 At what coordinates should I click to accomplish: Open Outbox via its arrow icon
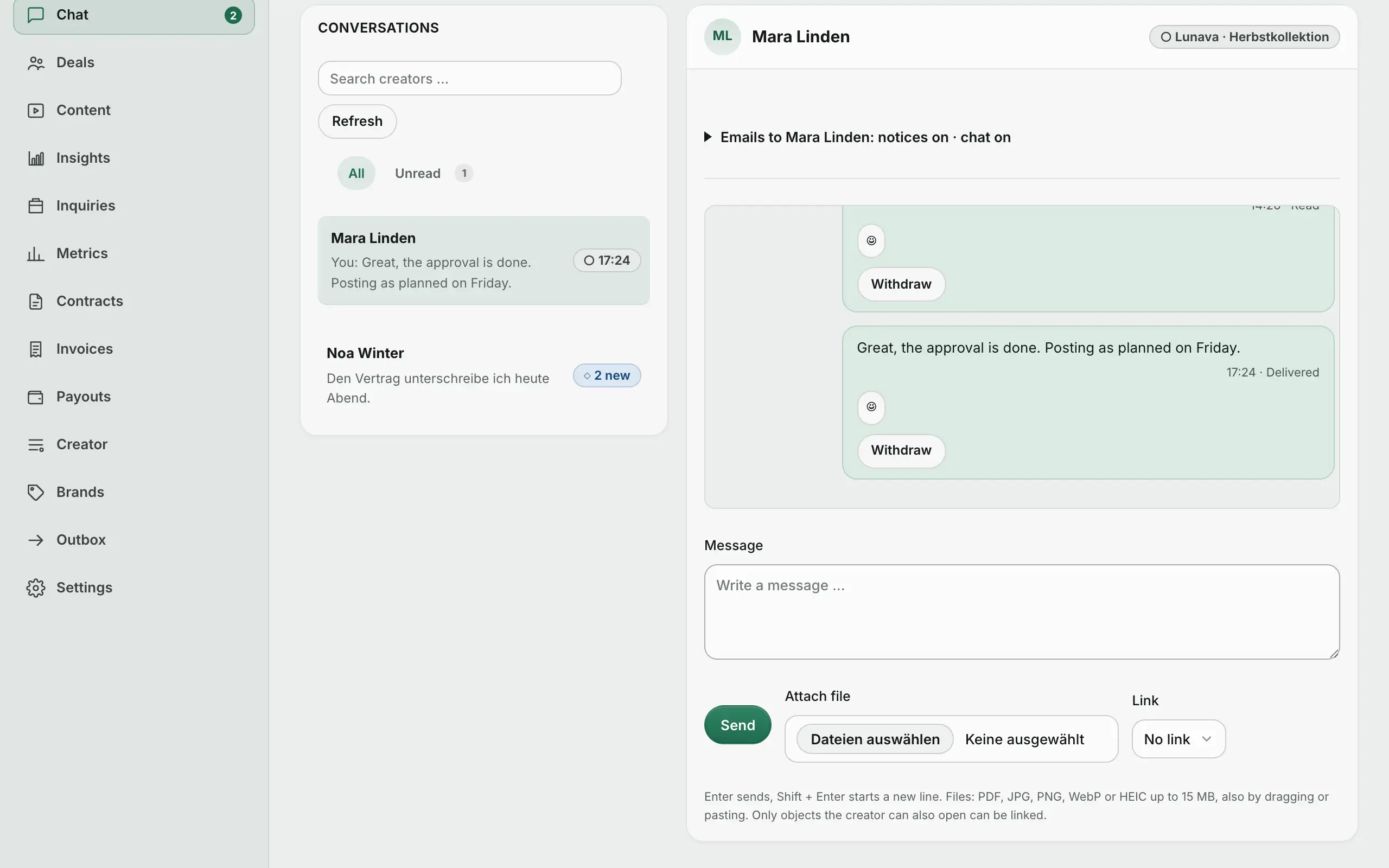coord(36,540)
